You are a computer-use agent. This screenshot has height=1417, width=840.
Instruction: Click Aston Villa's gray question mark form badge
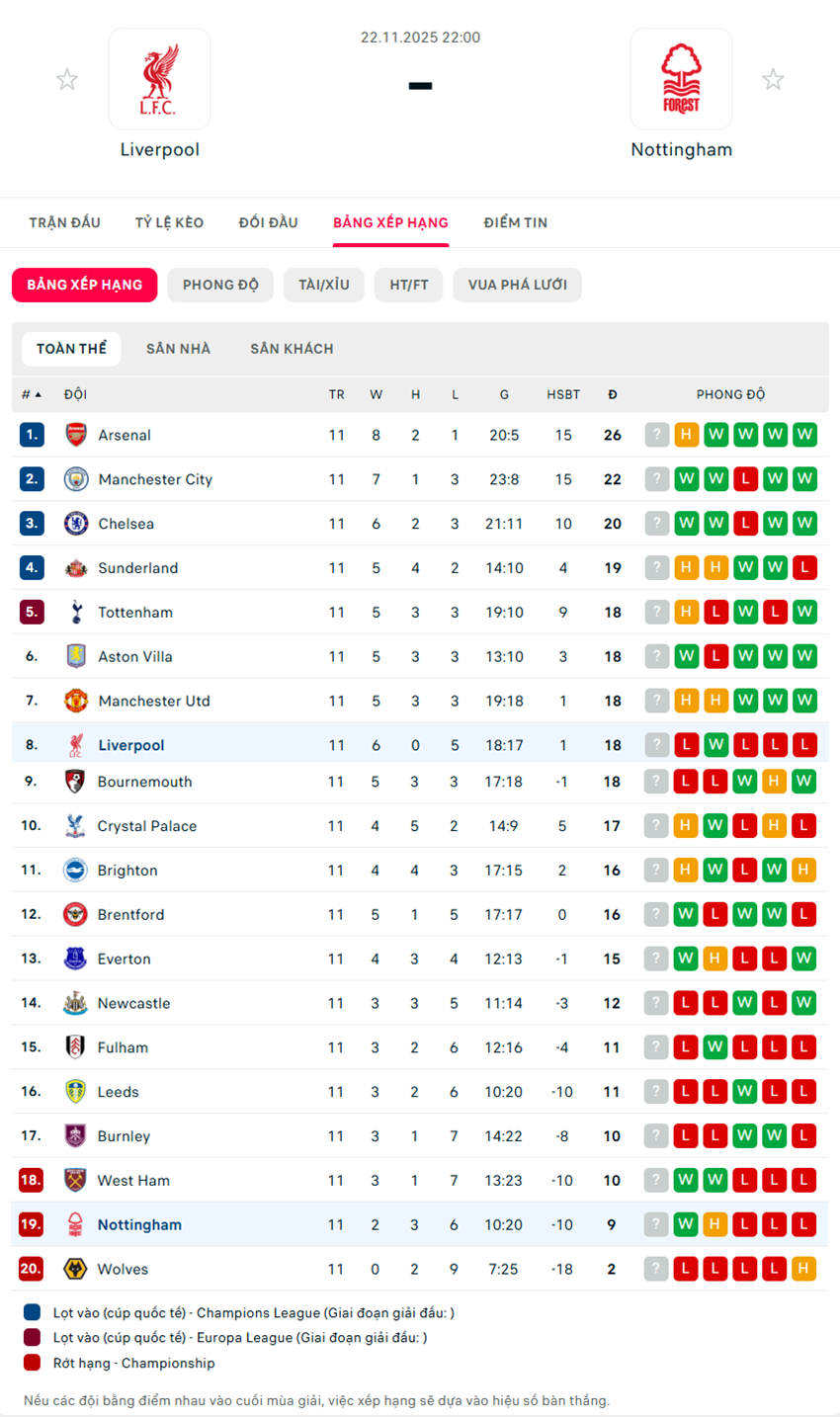pyautogui.click(x=656, y=656)
